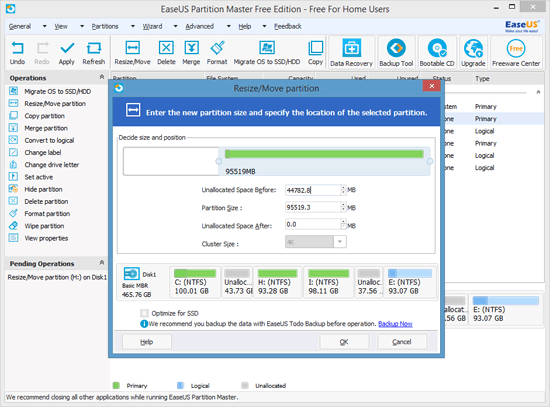Screen dimensions: 550x407
Task: Click the Copy toolbar icon
Action: pos(315,48)
